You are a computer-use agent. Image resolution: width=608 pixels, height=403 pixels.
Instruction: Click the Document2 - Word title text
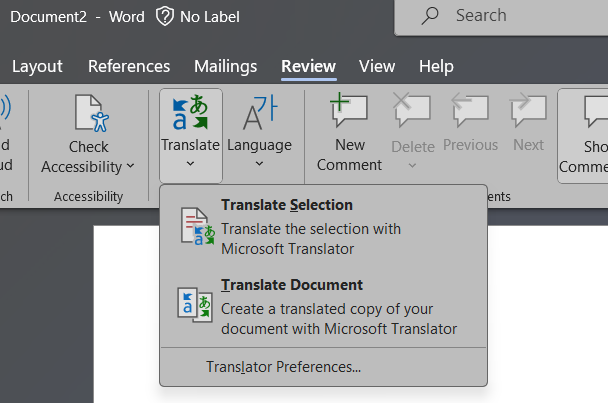[x=77, y=17]
